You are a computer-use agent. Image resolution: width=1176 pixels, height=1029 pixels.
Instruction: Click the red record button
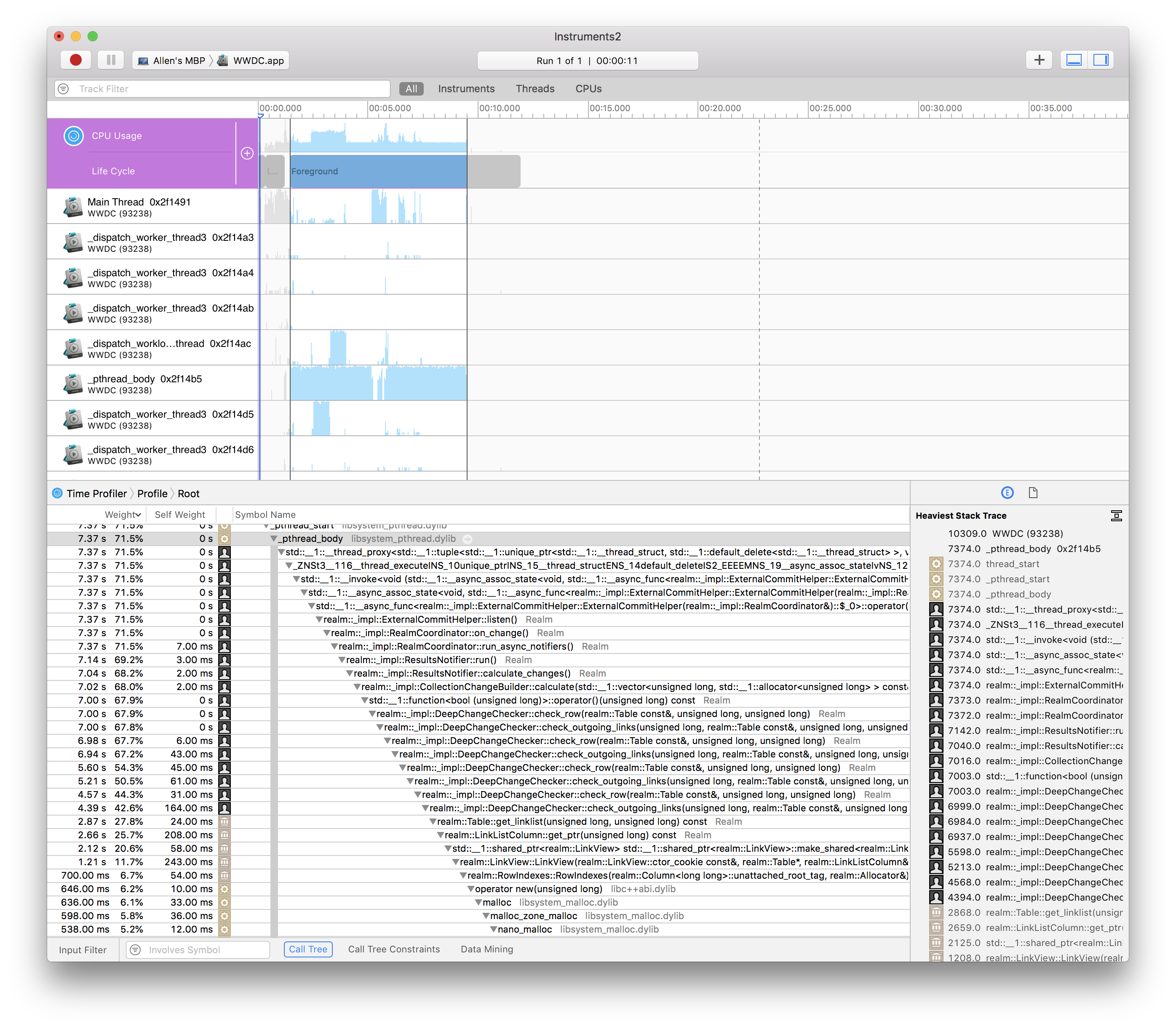point(75,60)
